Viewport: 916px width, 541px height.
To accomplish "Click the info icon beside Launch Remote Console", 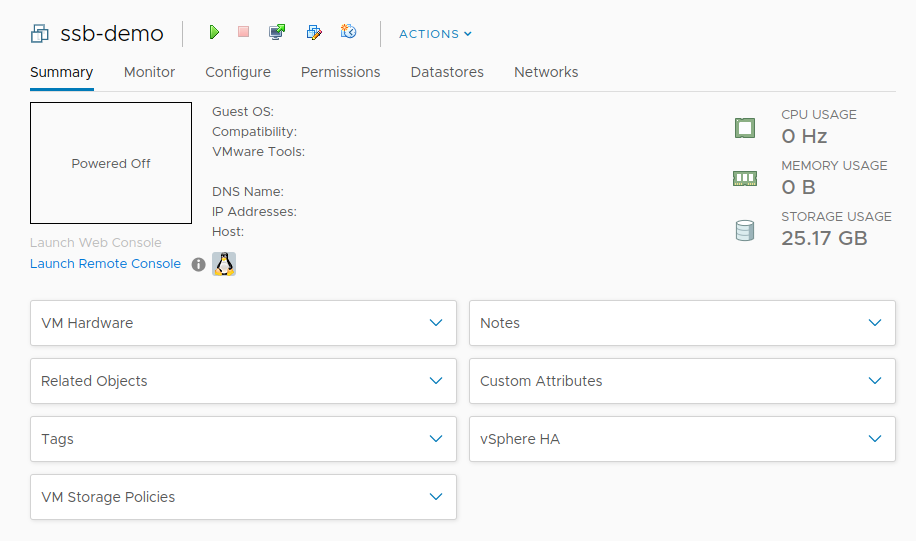I will click(x=198, y=264).
